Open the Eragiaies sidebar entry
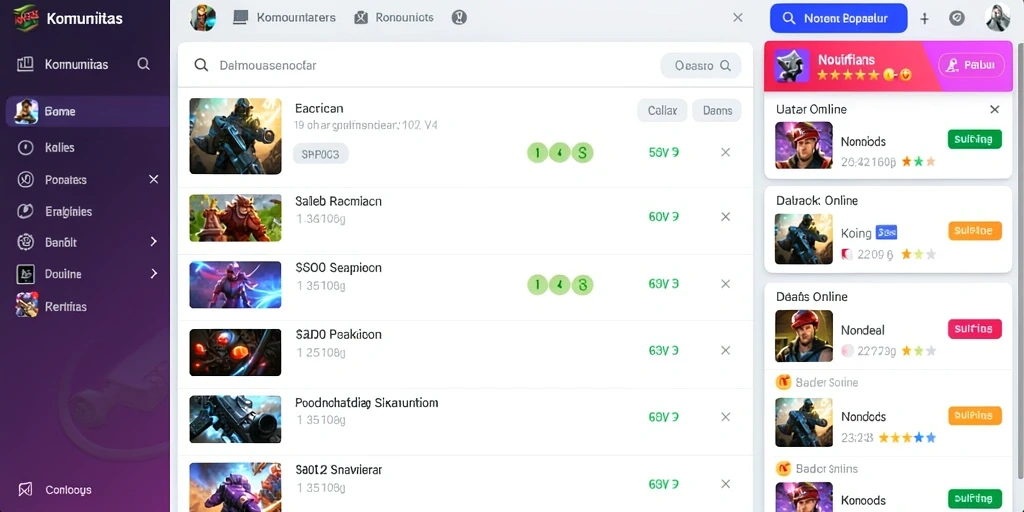 [68, 212]
